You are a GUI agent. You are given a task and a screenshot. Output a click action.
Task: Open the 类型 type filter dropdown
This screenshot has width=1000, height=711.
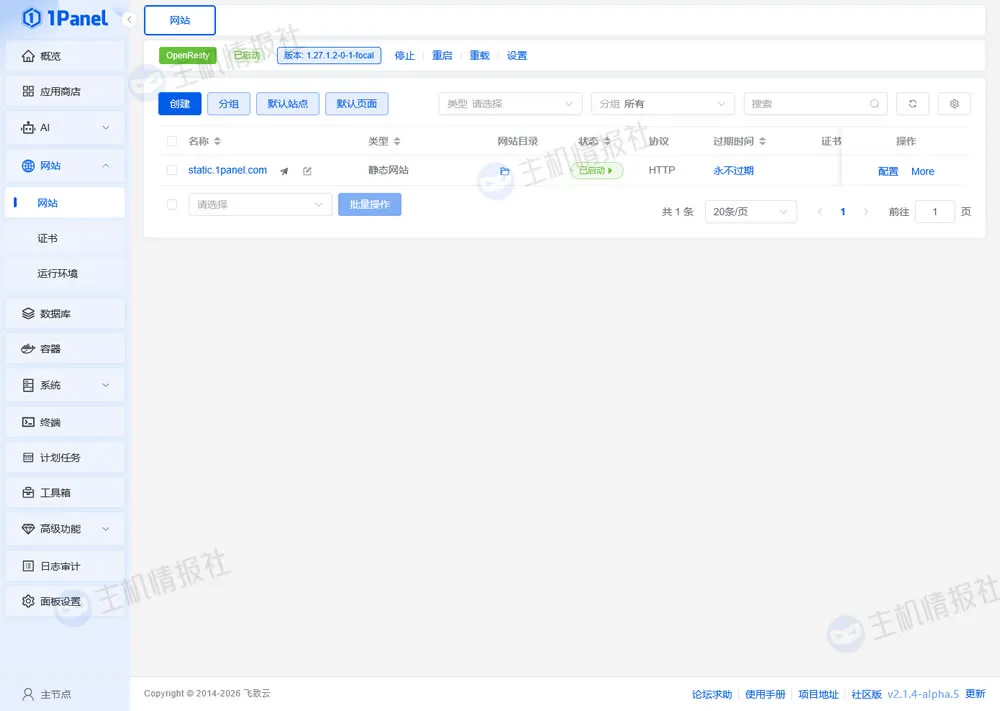pos(510,104)
